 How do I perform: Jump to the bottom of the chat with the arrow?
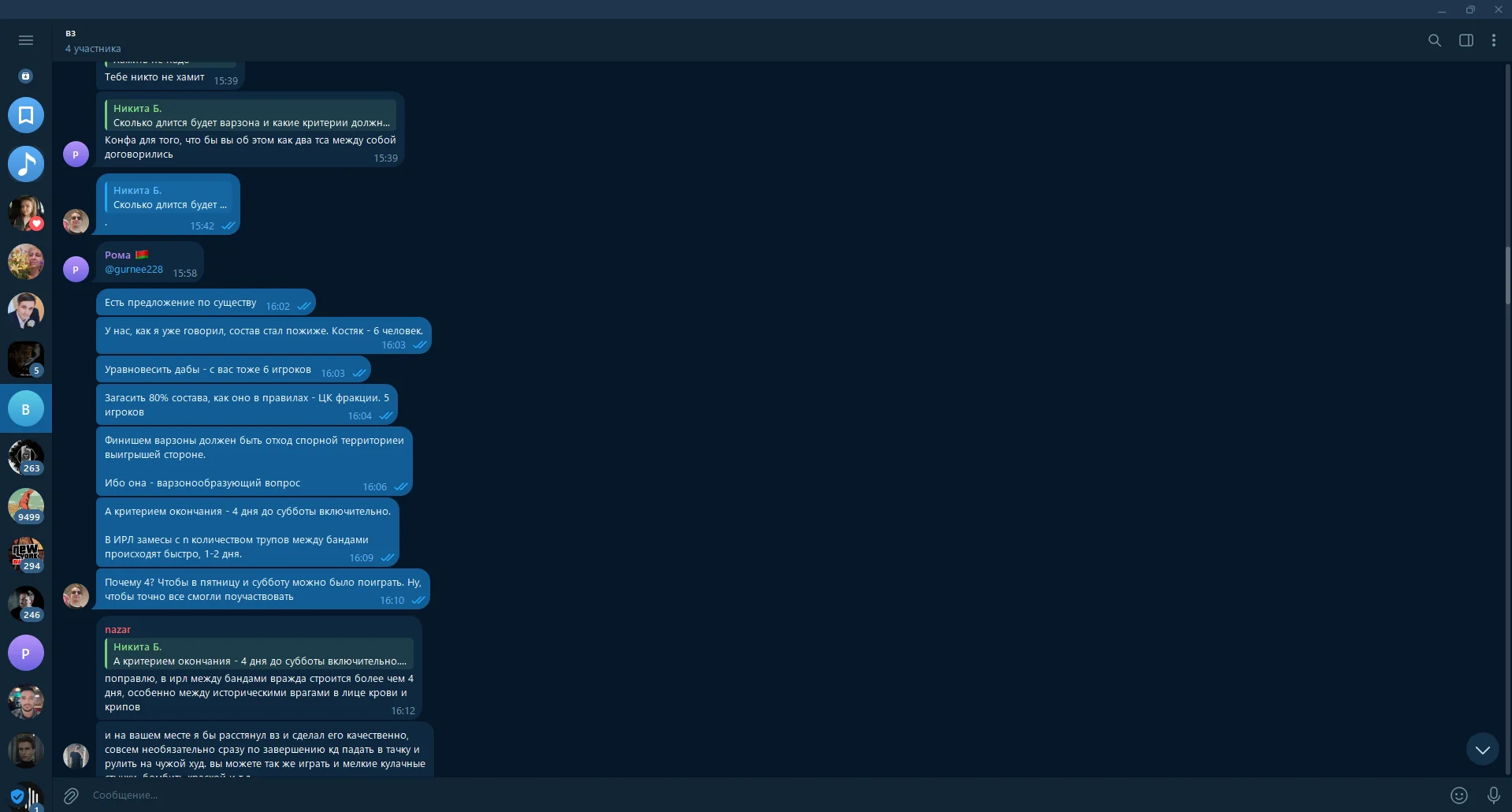1483,750
